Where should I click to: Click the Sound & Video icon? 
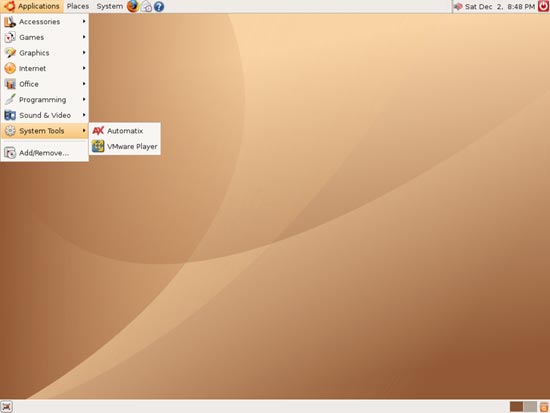click(x=10, y=115)
